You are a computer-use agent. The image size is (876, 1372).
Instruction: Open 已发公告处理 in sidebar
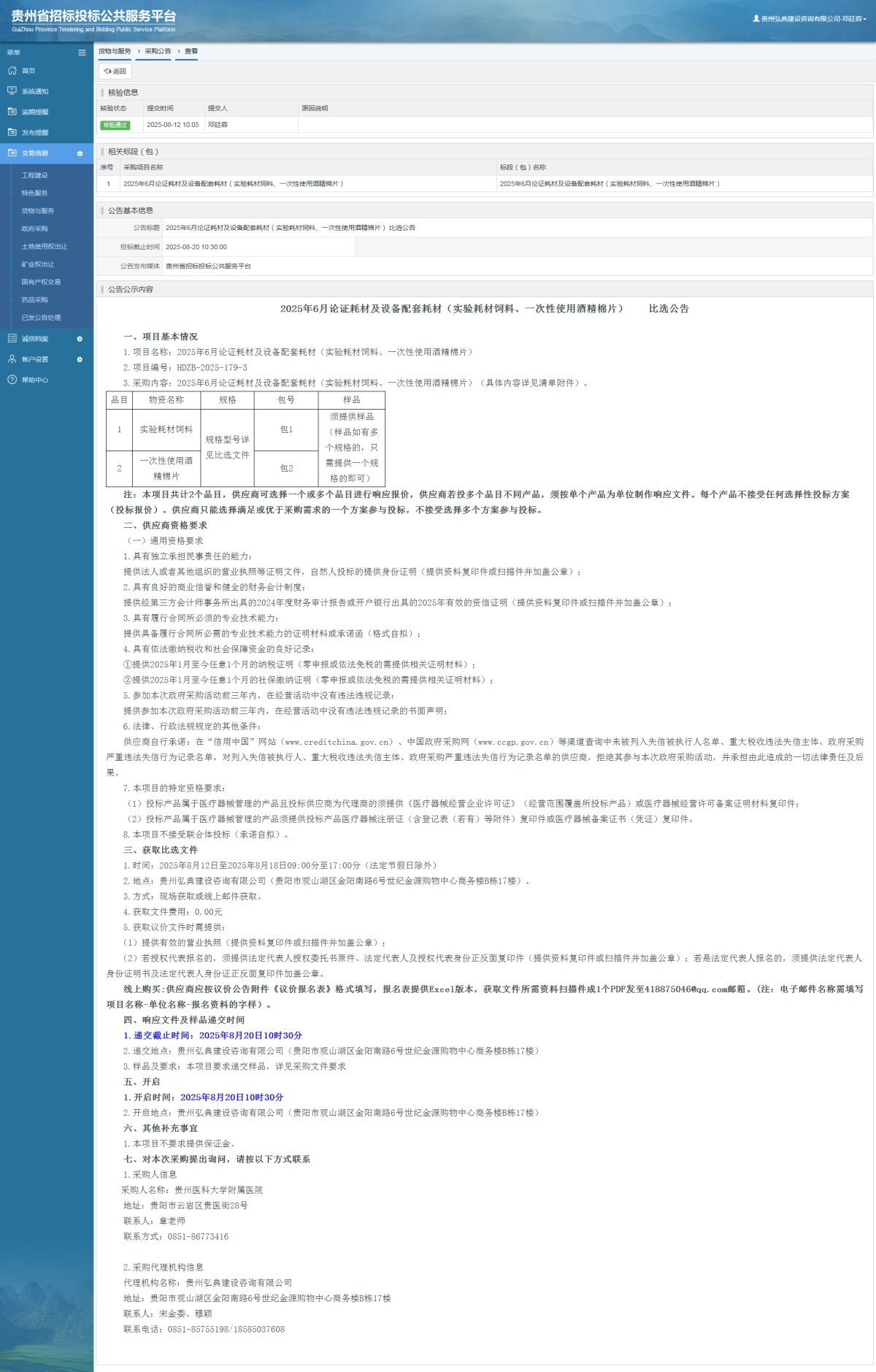(41, 318)
